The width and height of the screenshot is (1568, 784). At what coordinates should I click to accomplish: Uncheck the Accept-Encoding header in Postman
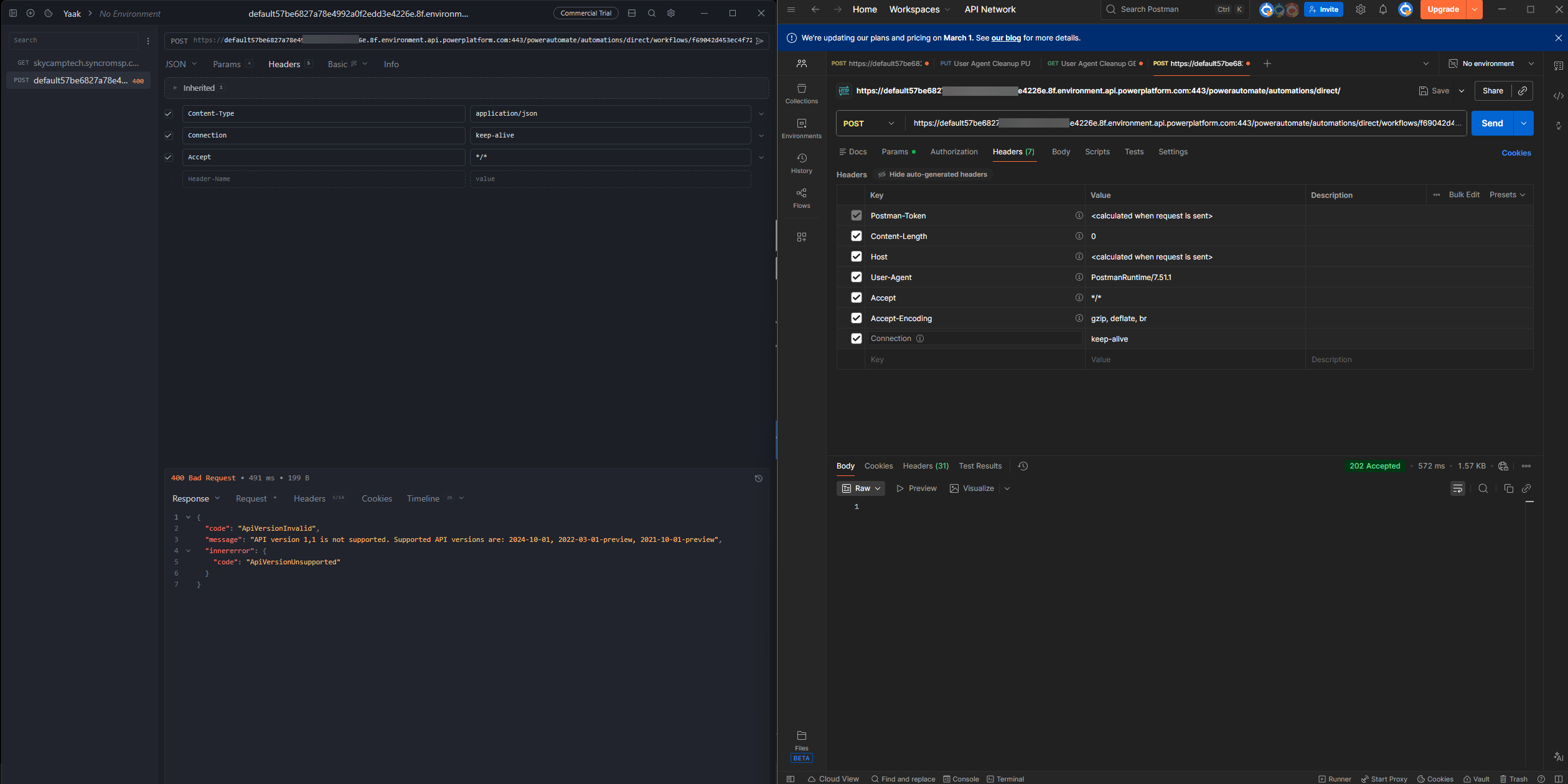click(856, 318)
